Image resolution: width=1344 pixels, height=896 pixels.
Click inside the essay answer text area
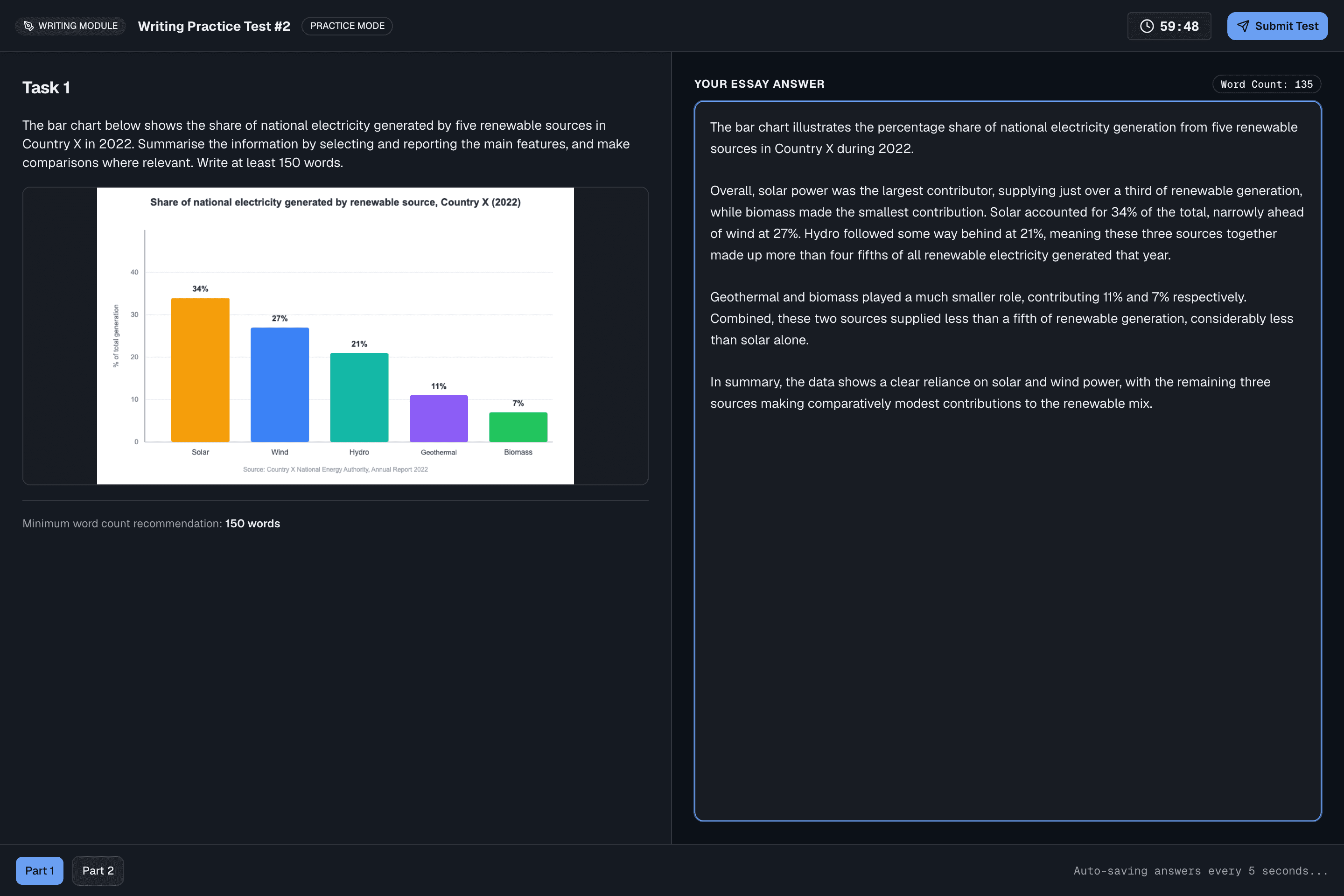click(x=1008, y=461)
